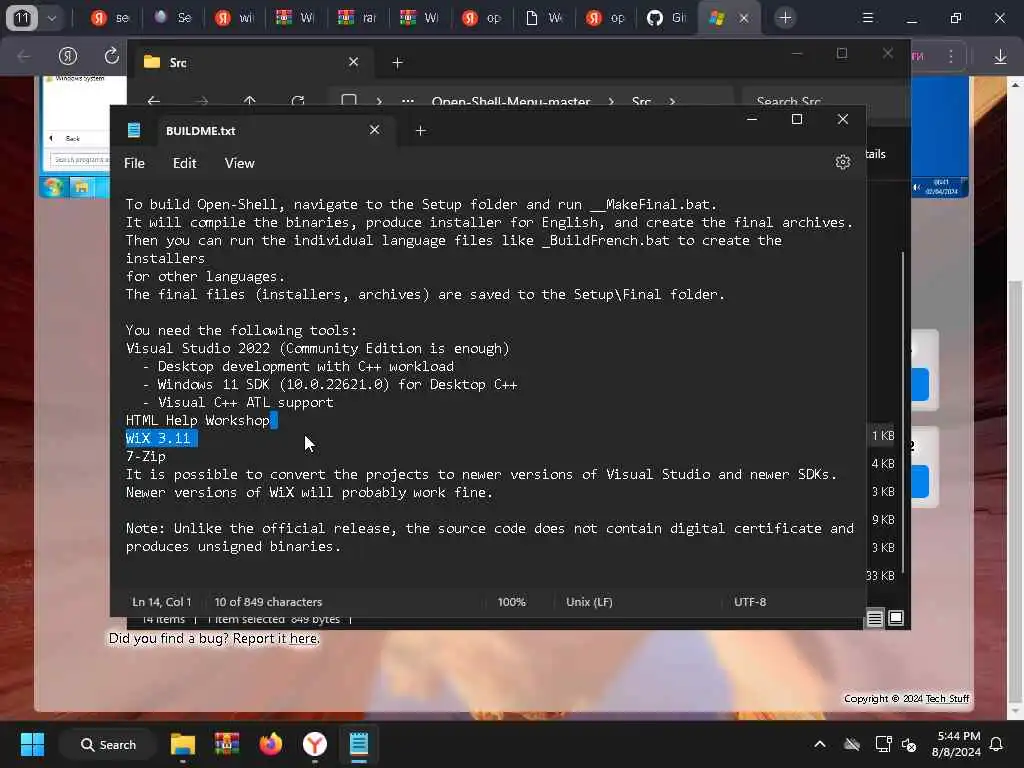Click the 'here' bug report link
The image size is (1024, 768).
click(x=303, y=638)
